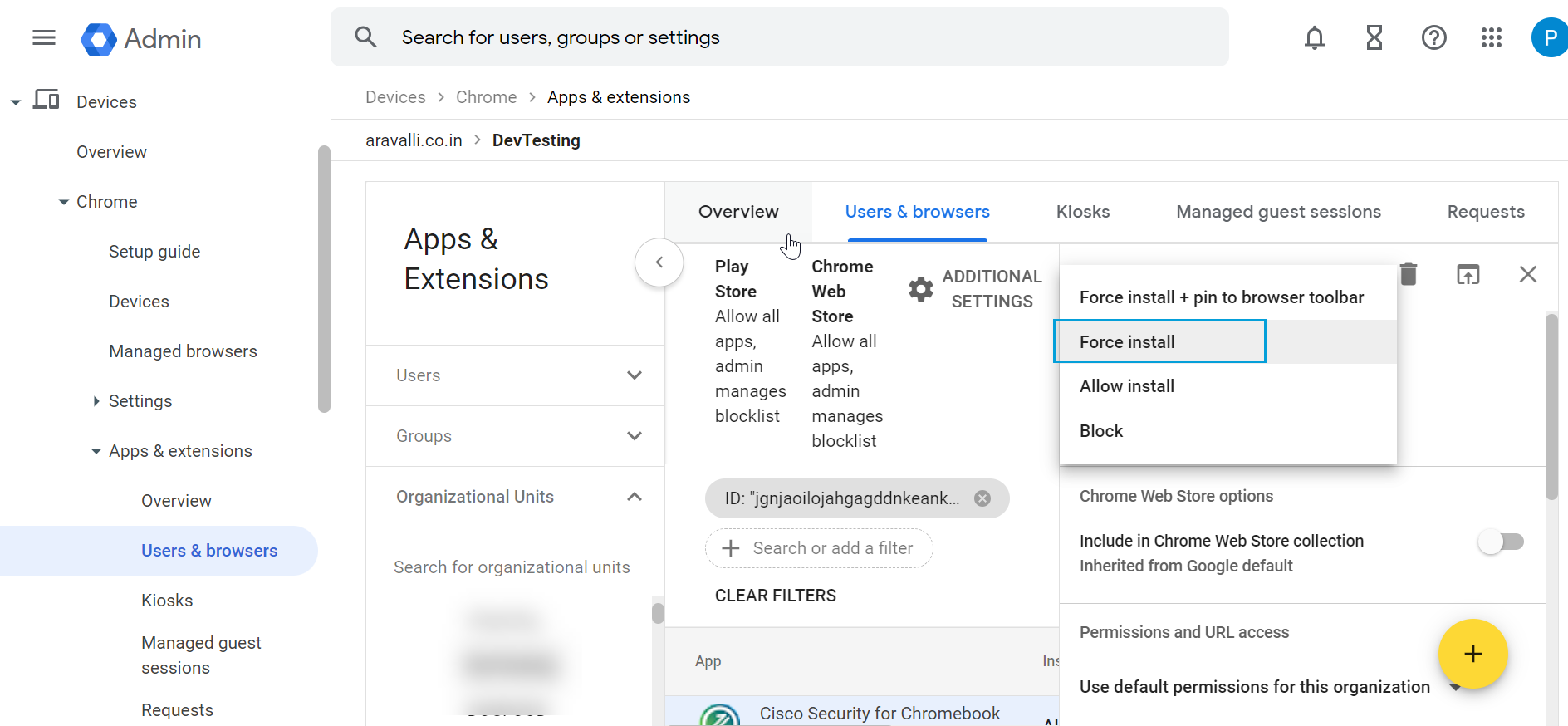
Task: Open Managed guest sessions in sidebar
Action: click(201, 655)
